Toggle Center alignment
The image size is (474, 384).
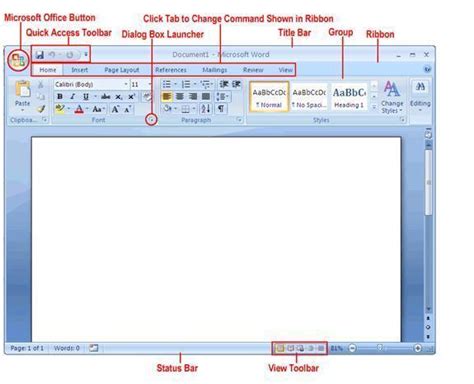[180, 97]
